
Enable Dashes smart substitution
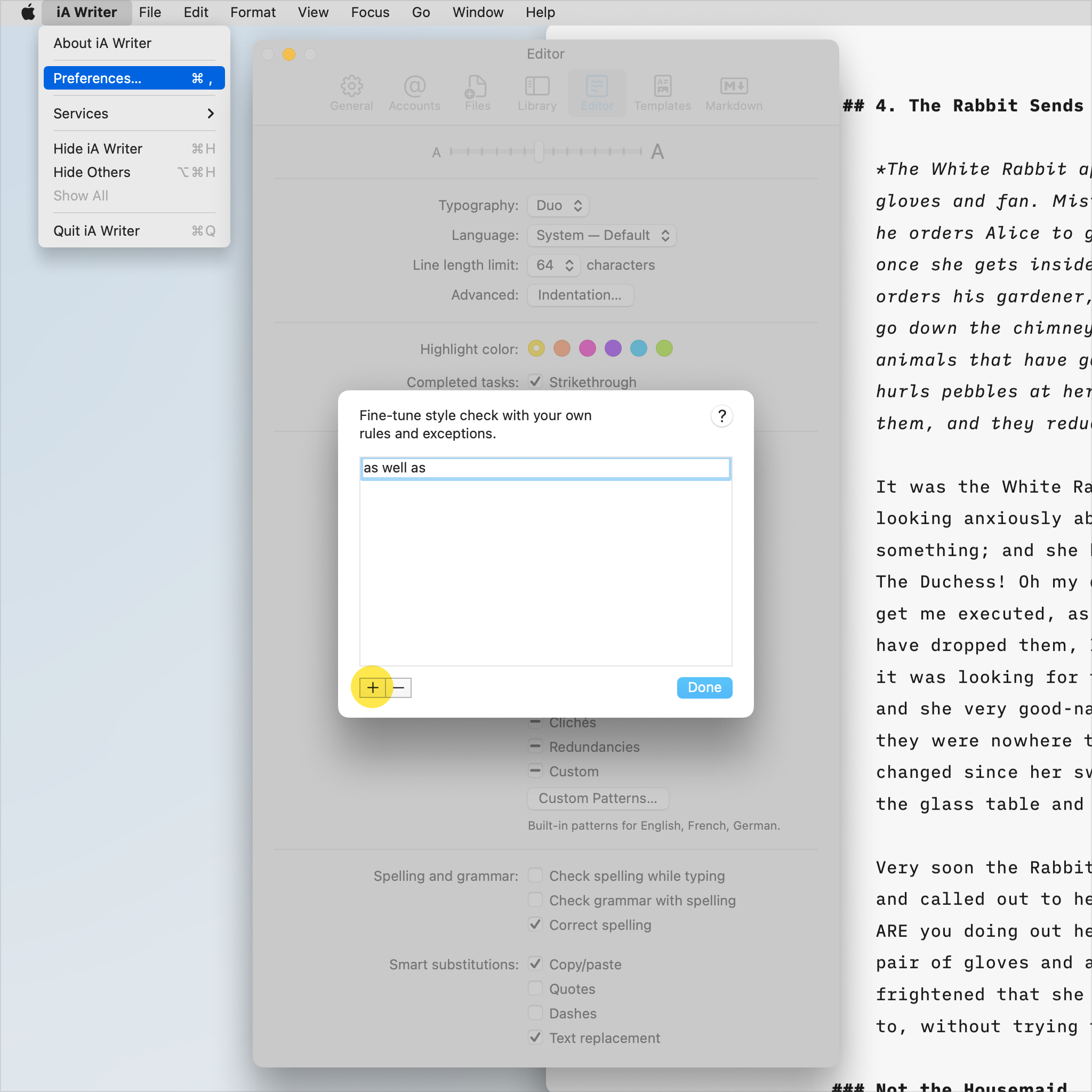pyautogui.click(x=535, y=1013)
